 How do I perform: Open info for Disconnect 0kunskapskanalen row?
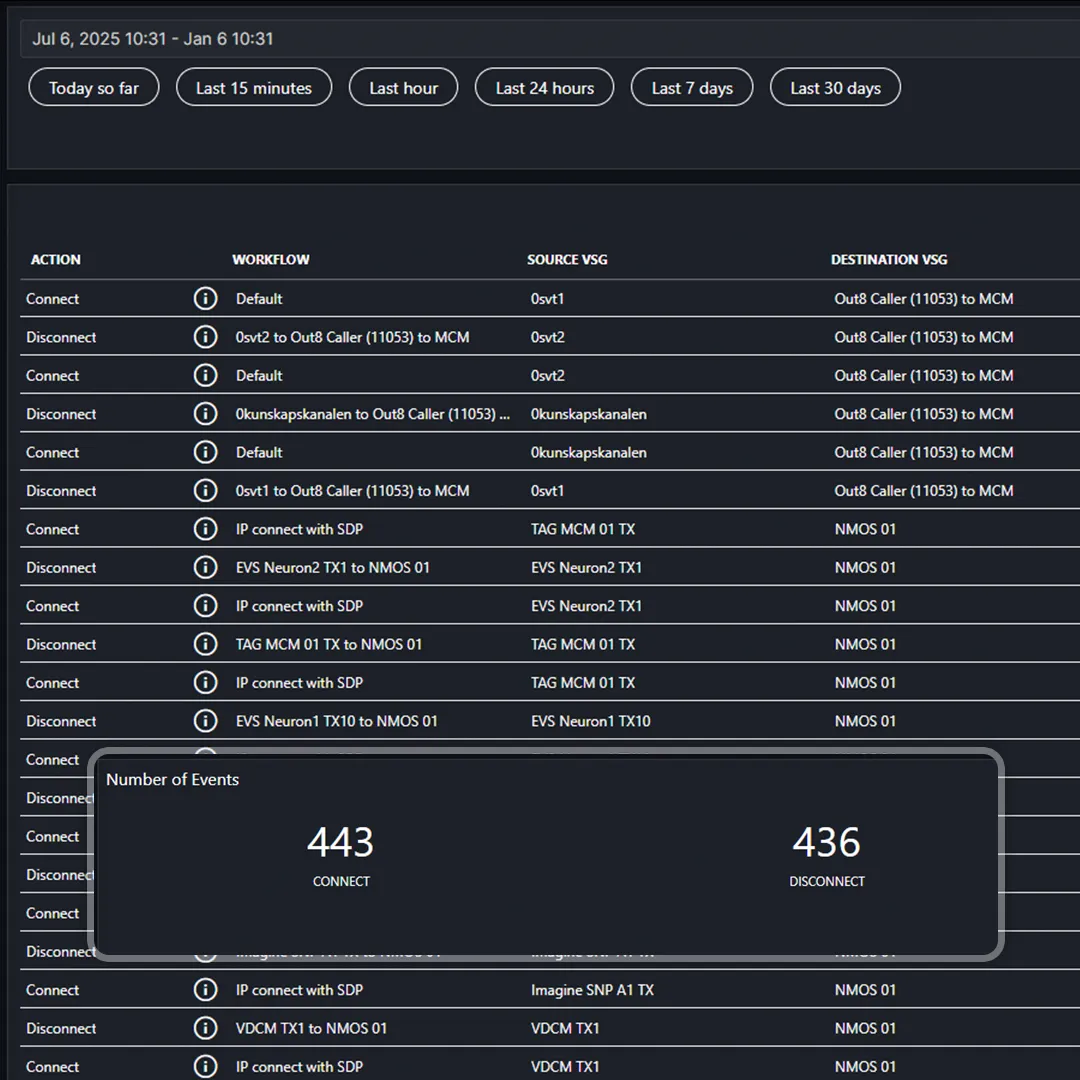(x=205, y=414)
